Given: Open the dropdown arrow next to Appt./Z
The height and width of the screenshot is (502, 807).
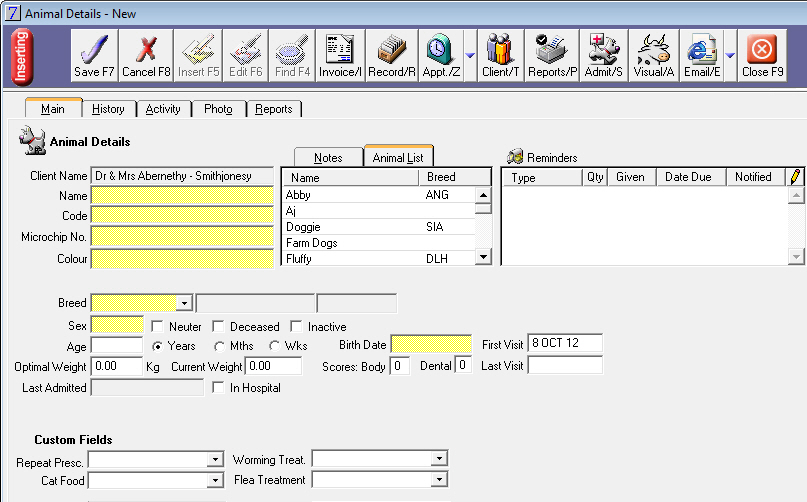Looking at the screenshot, I should [470, 56].
